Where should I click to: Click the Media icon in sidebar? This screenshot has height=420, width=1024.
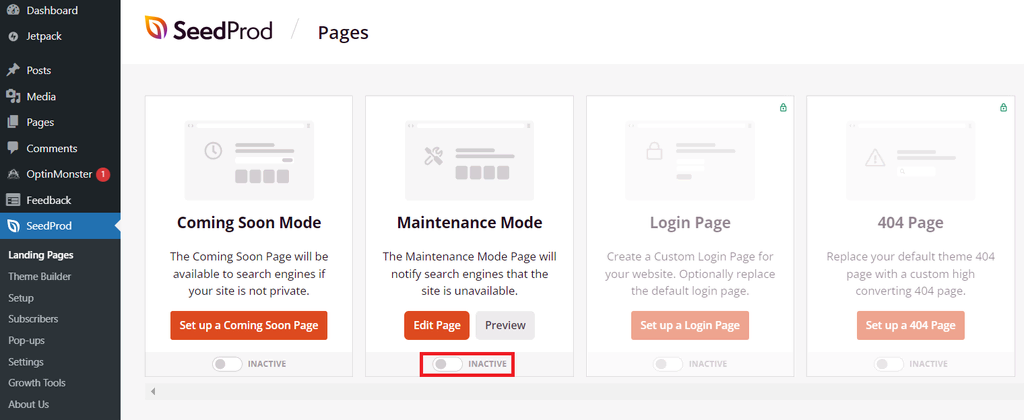point(13,96)
